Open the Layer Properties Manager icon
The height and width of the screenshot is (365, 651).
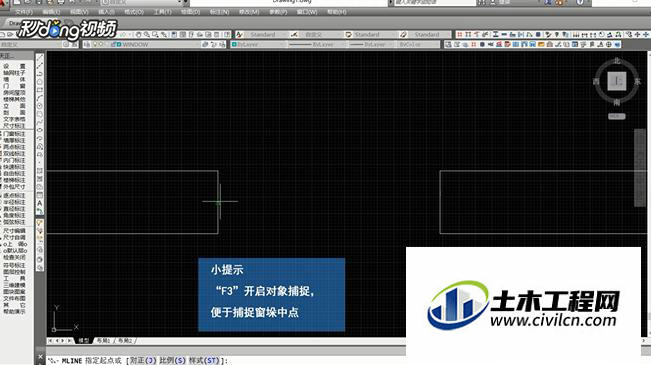pos(87,44)
